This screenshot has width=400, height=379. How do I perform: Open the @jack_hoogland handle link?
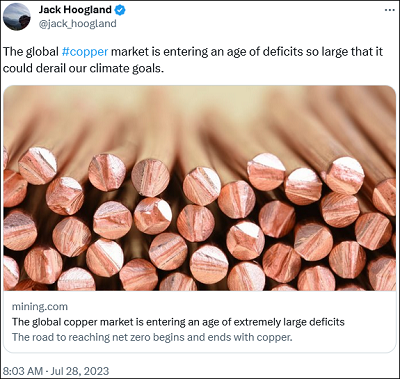pyautogui.click(x=78, y=24)
